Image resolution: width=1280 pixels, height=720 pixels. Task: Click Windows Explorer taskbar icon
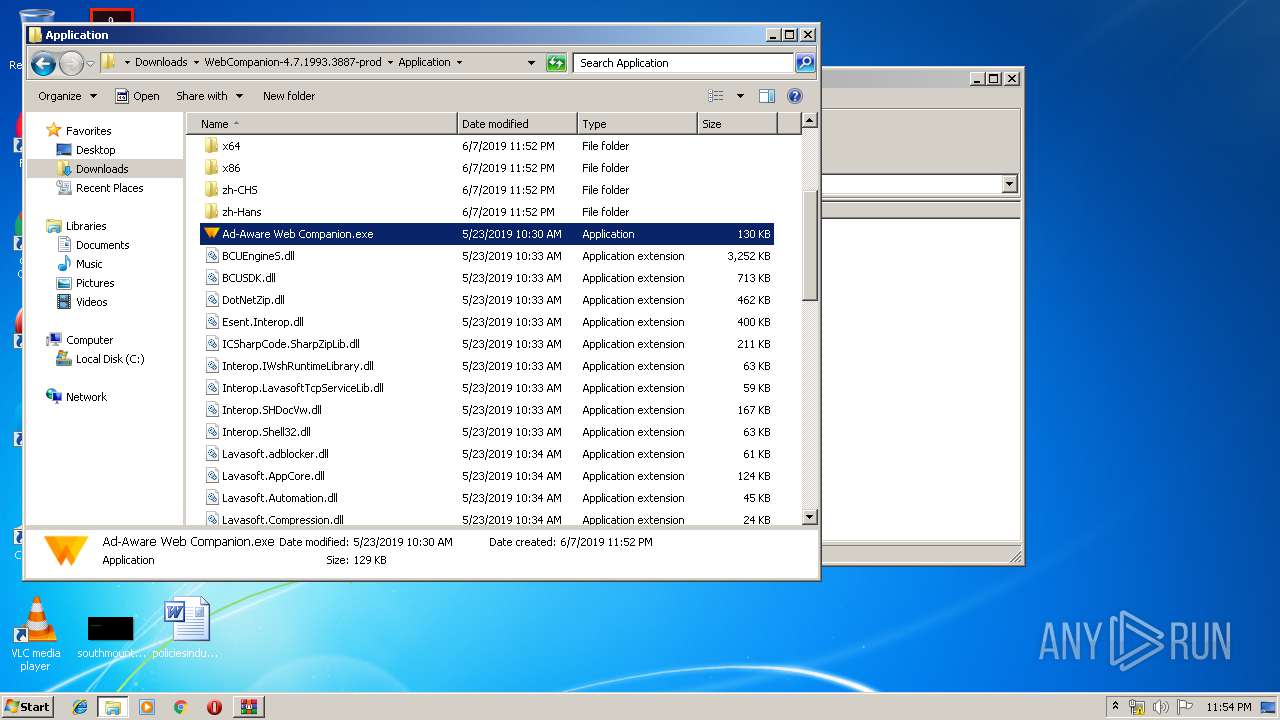click(x=113, y=706)
